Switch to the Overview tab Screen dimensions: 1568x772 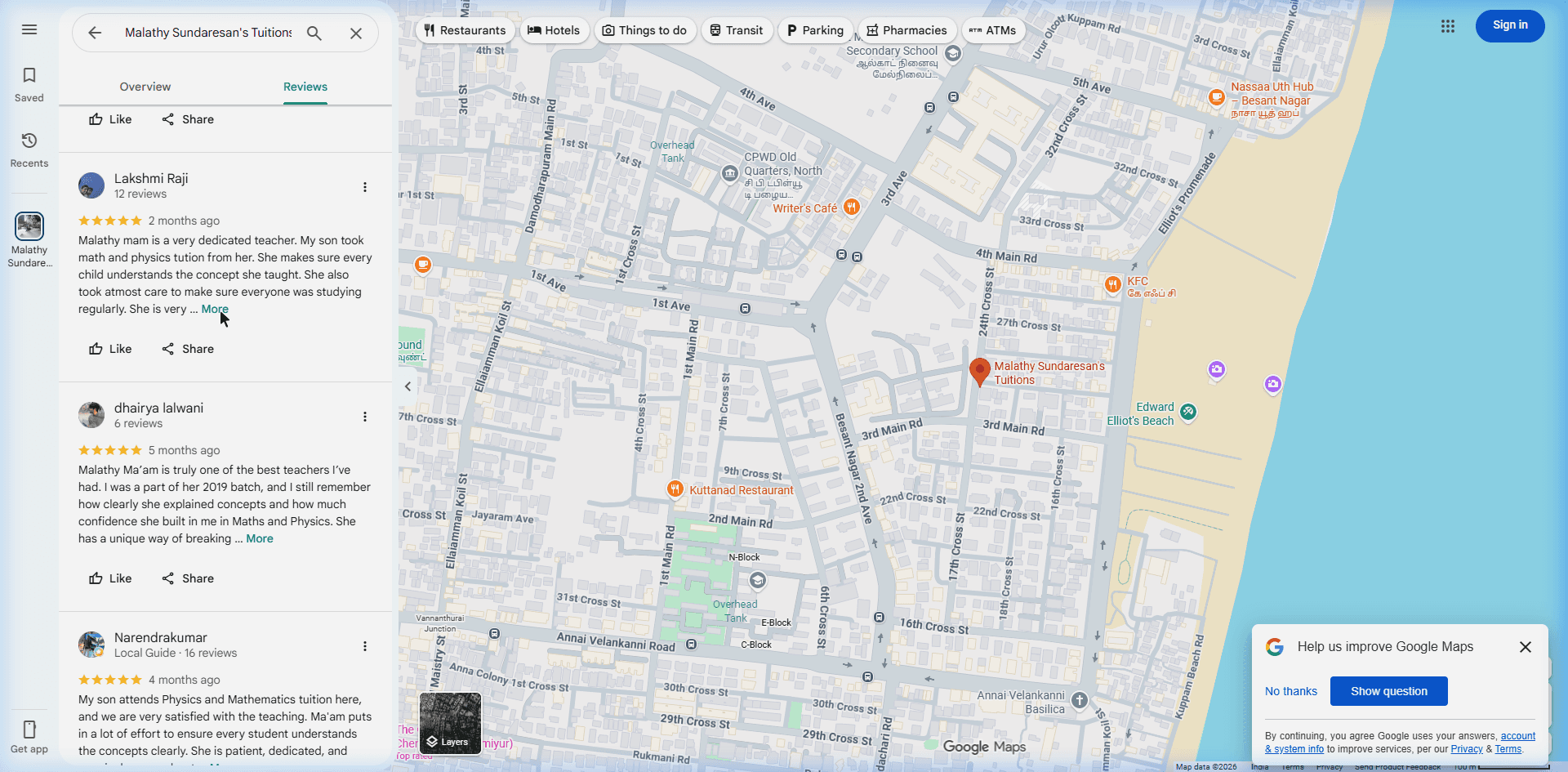click(145, 87)
